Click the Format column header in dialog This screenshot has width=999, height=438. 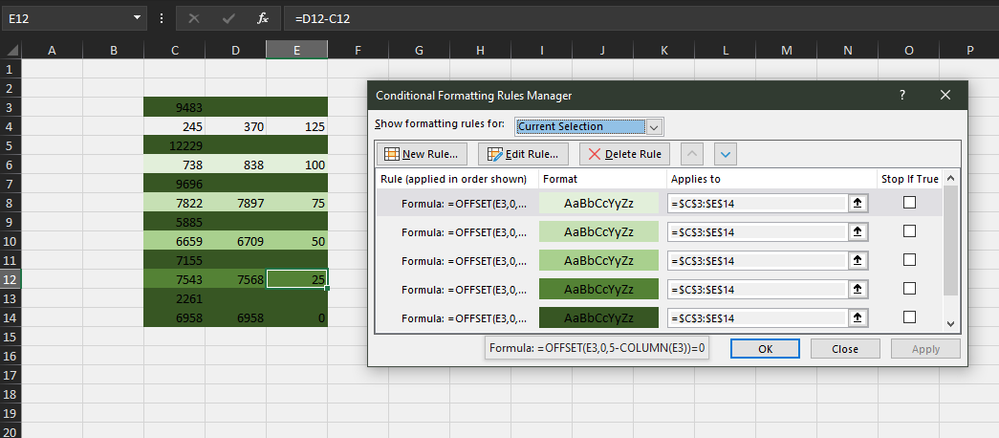(560, 179)
